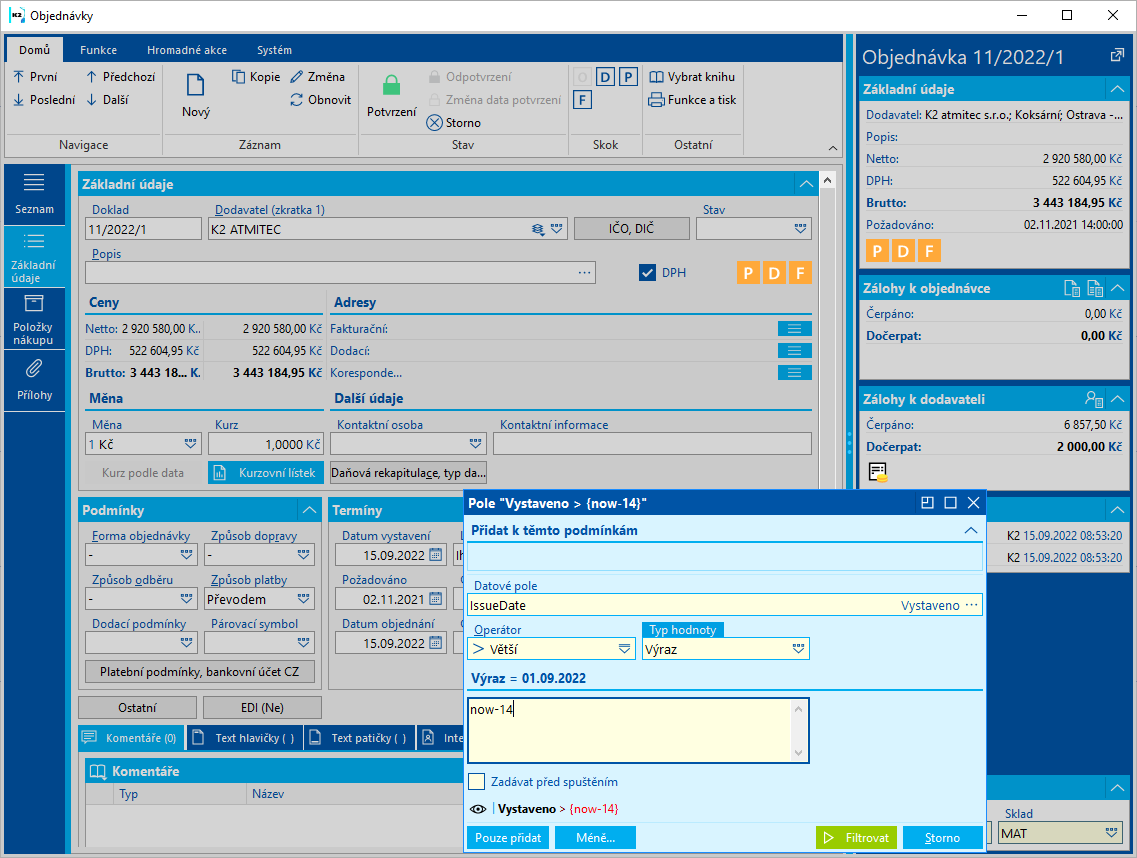Switch to the Domů ribbon tab
The image size is (1137, 858).
34,50
